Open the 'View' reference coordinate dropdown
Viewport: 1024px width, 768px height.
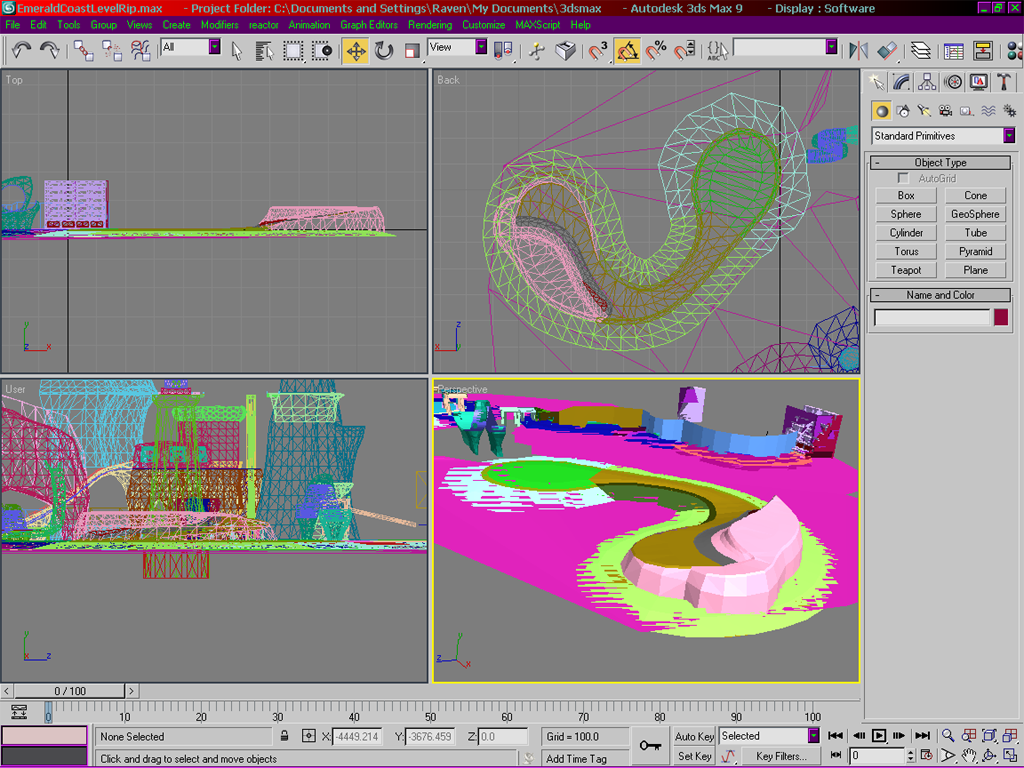tap(481, 47)
